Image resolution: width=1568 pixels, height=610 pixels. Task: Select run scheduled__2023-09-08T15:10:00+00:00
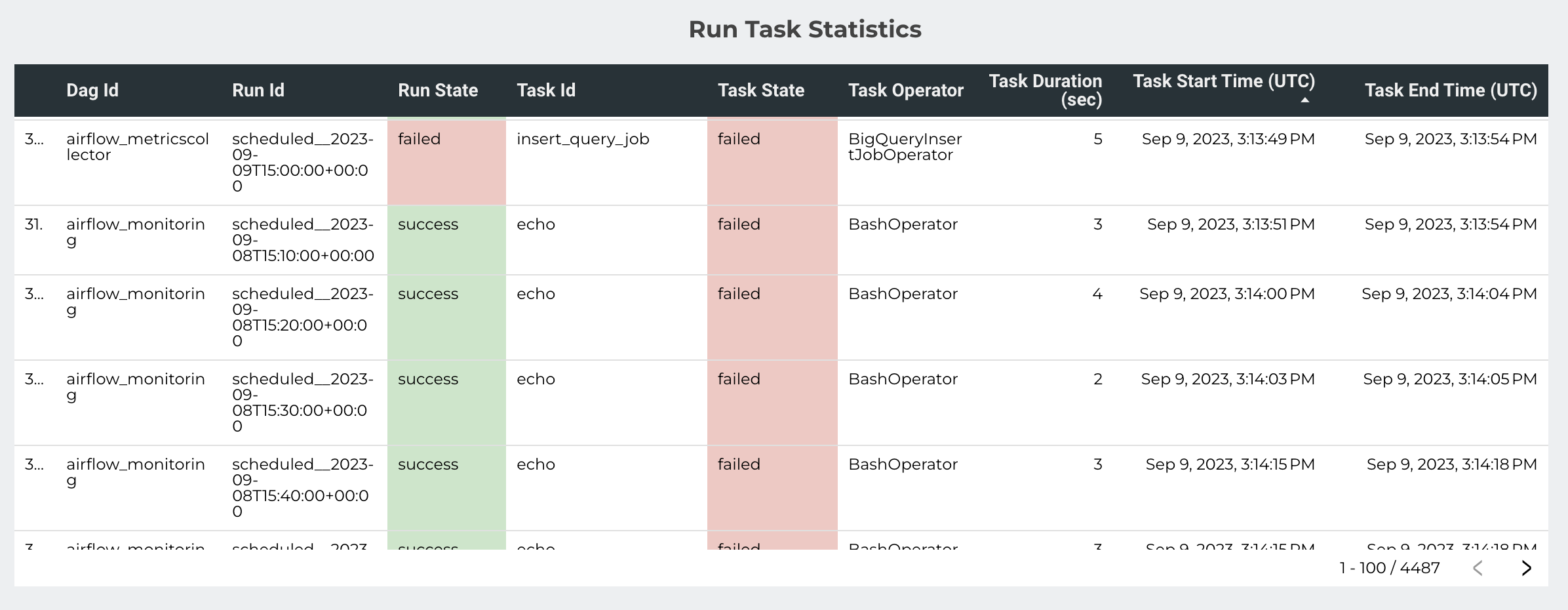tap(303, 240)
